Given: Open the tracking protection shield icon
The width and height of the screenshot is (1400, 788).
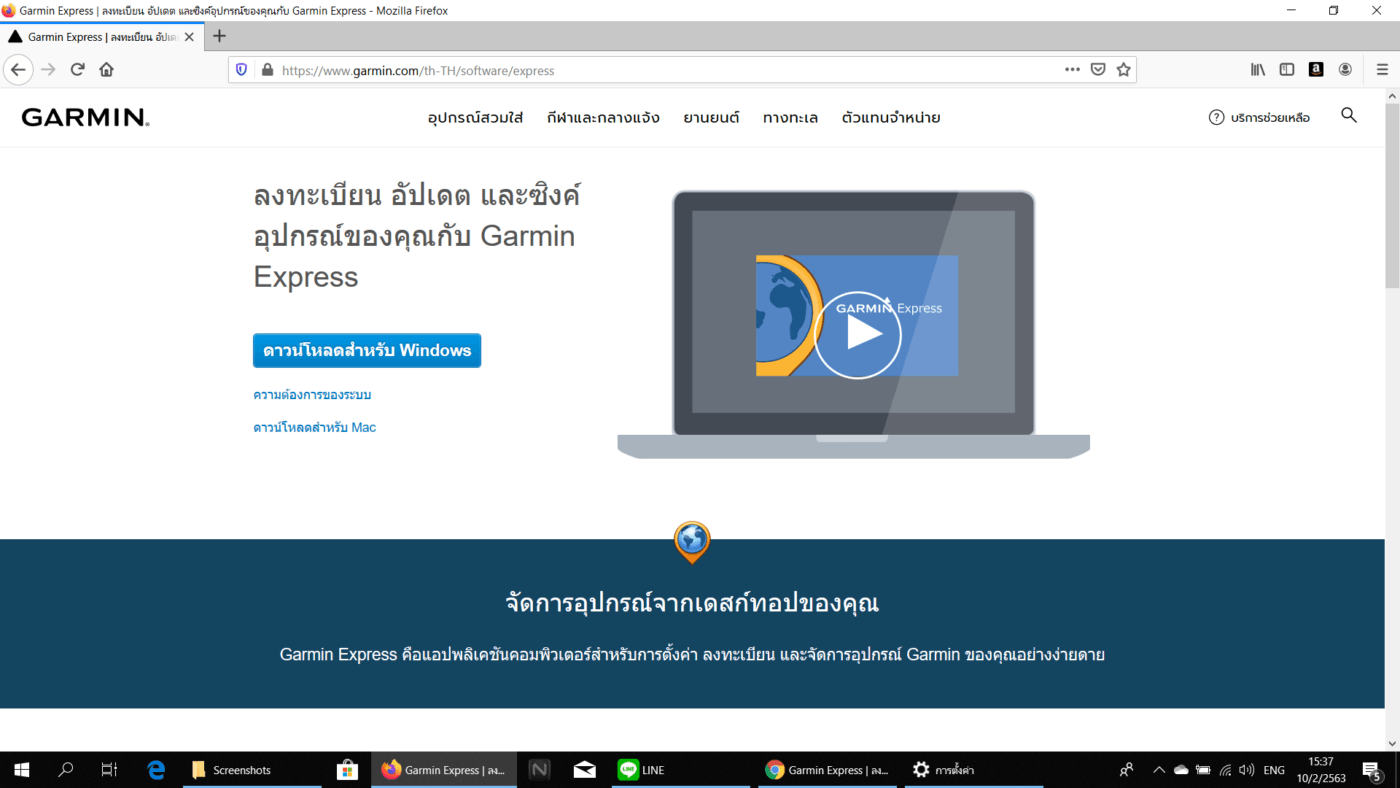Looking at the screenshot, I should tap(241, 70).
